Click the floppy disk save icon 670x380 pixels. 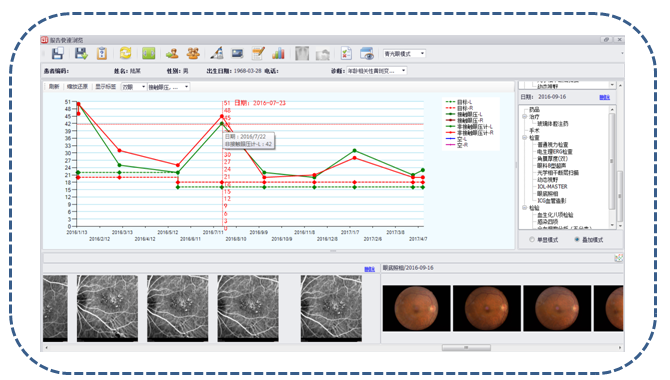[58, 53]
